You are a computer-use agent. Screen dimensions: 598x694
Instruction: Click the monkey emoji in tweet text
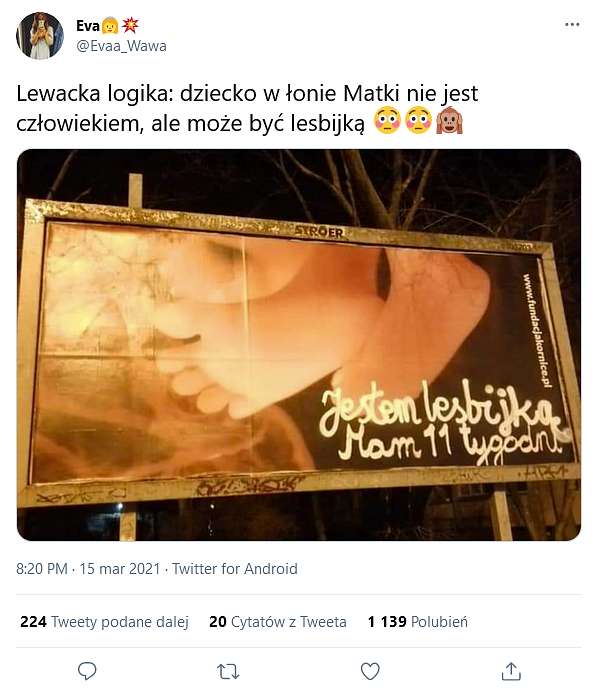point(449,120)
